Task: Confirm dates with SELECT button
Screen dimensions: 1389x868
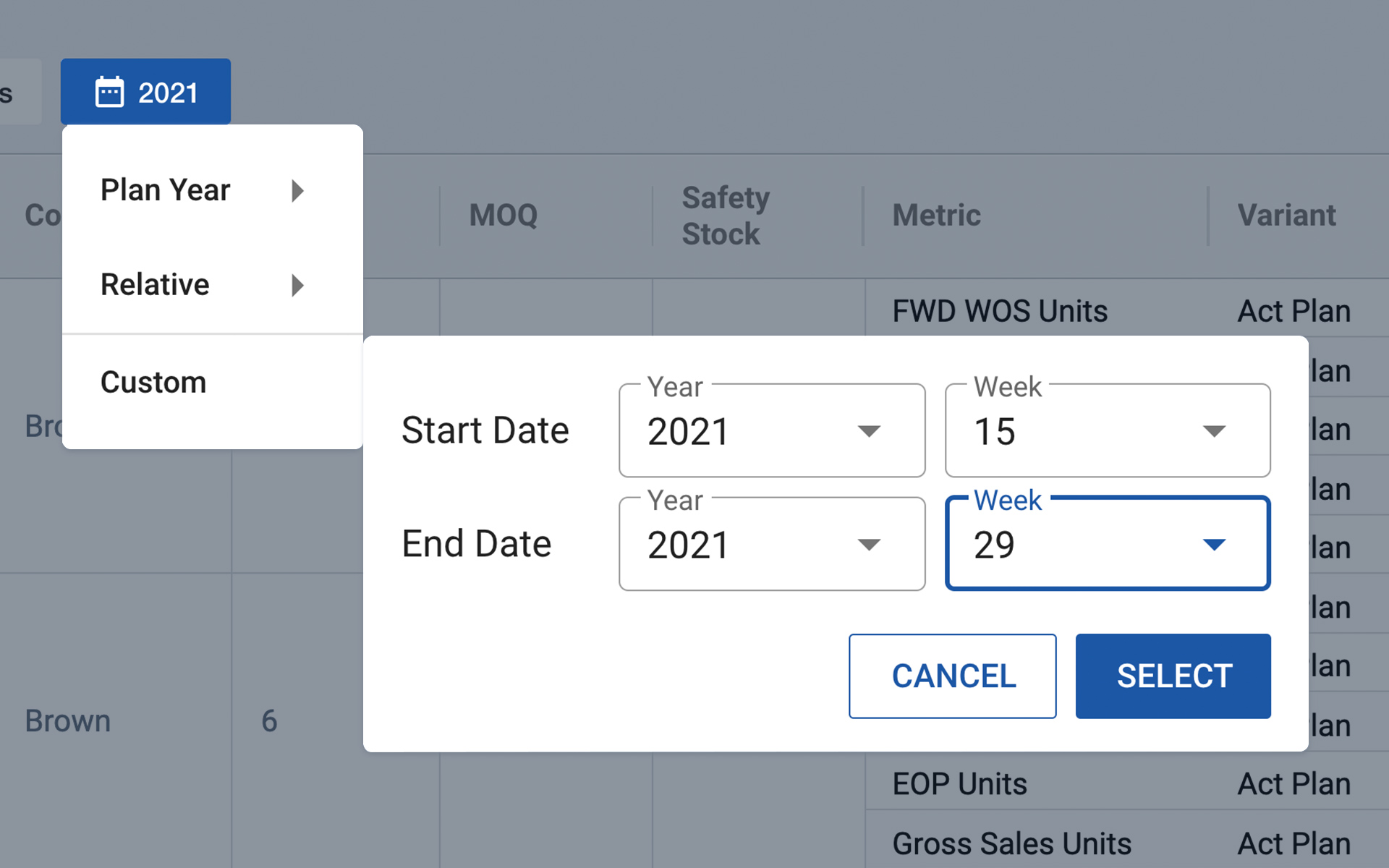Action: 1173,676
